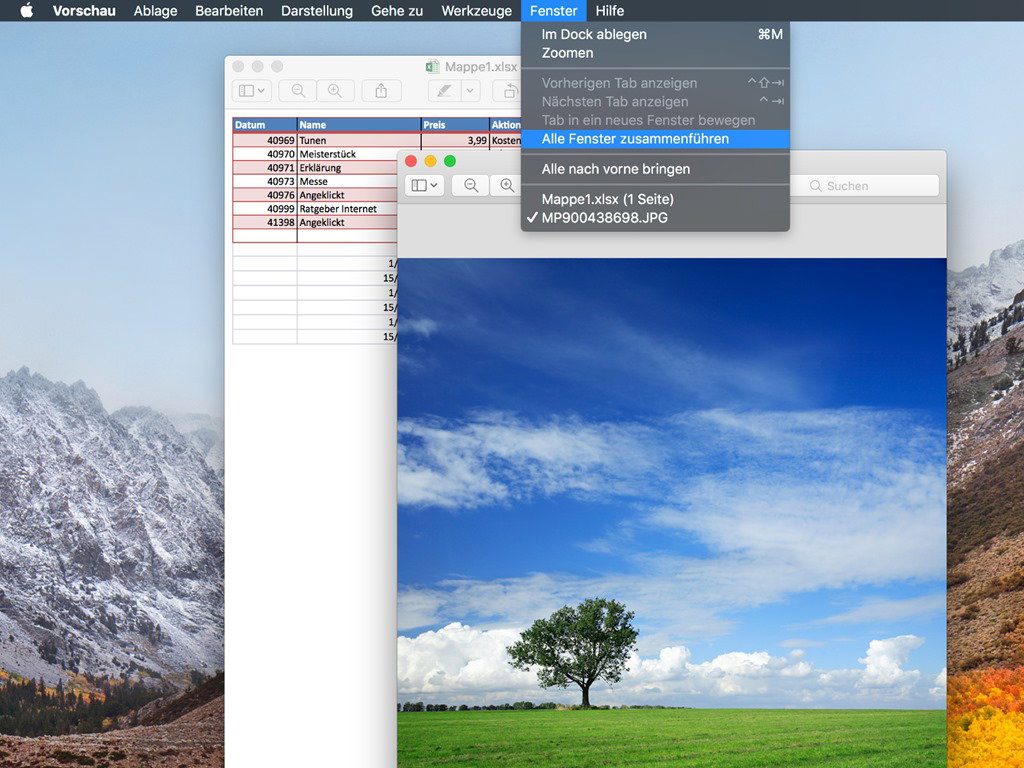Click the rotate icon in Mappe1.xlsx toolbar

(x=510, y=91)
